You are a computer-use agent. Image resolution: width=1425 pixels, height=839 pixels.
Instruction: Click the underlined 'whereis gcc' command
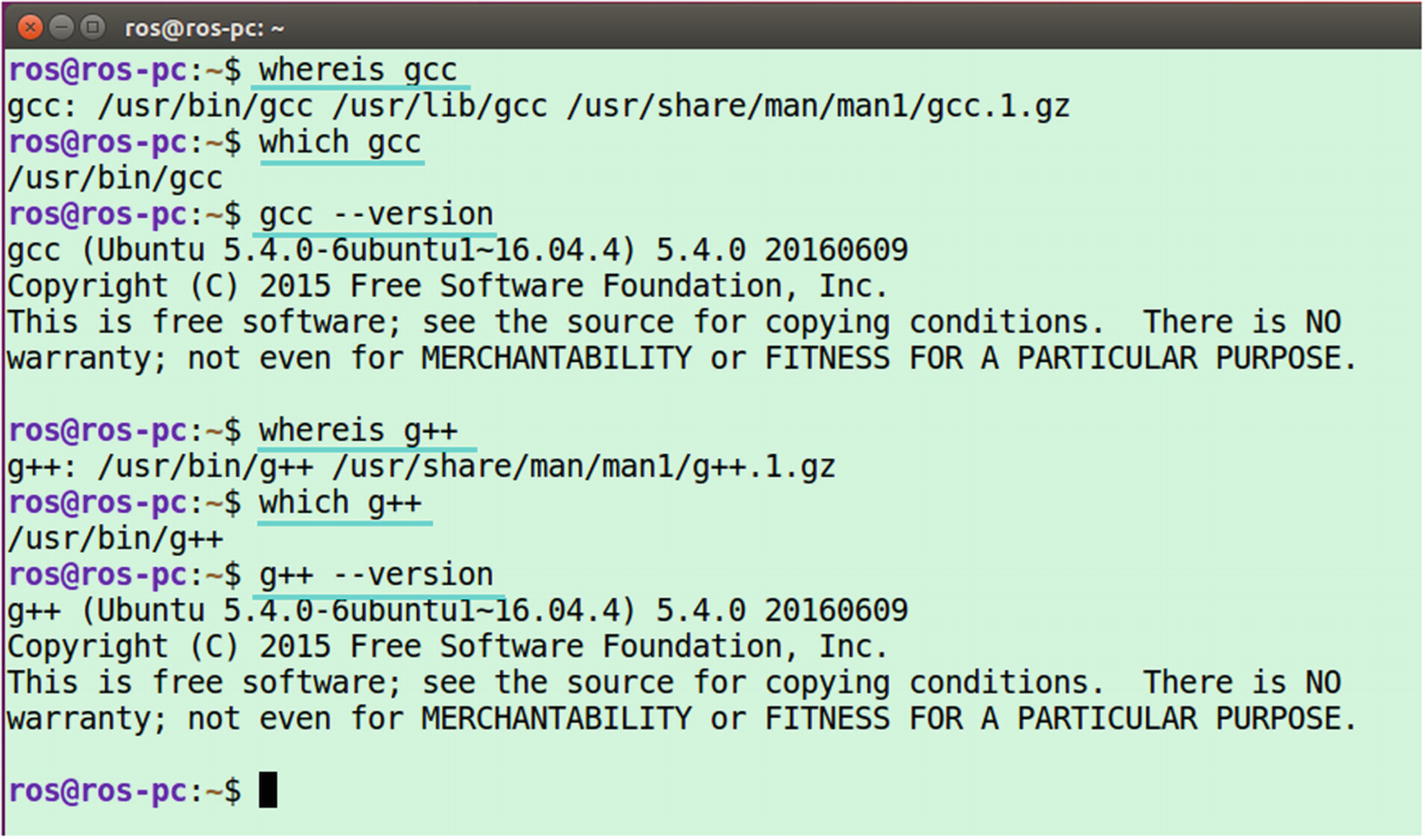tap(358, 70)
